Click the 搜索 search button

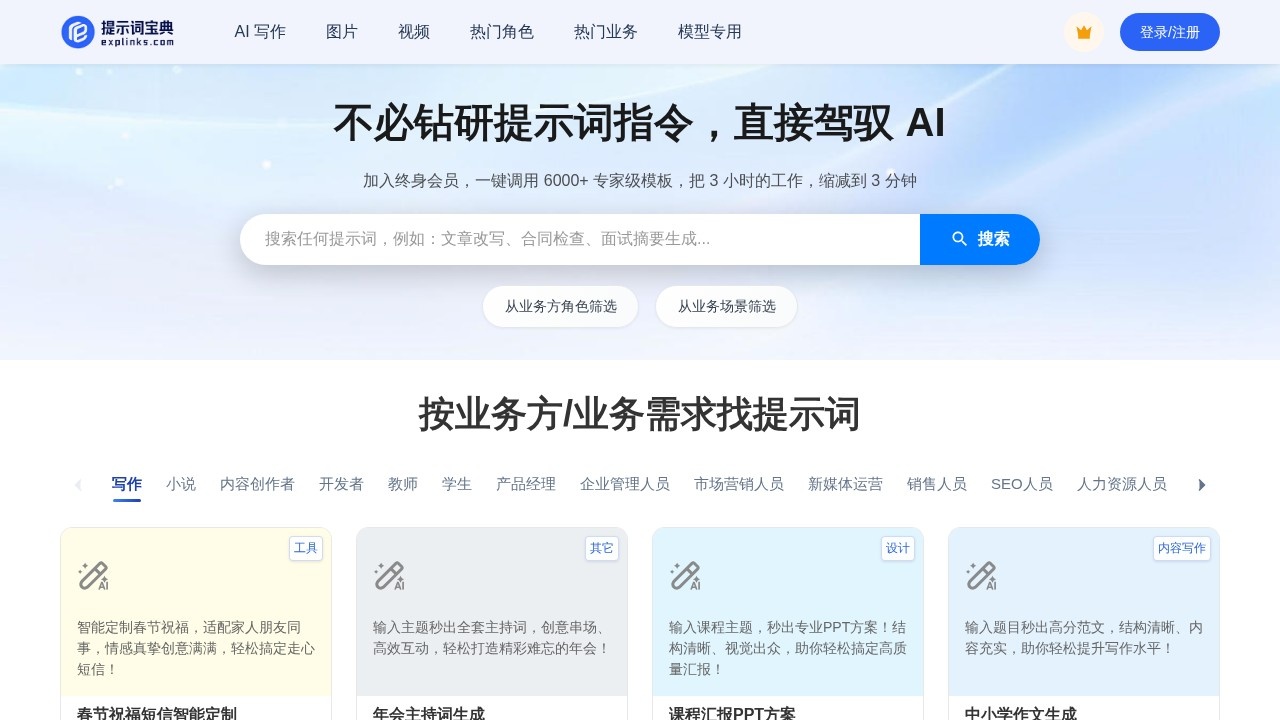pyautogui.click(x=980, y=239)
